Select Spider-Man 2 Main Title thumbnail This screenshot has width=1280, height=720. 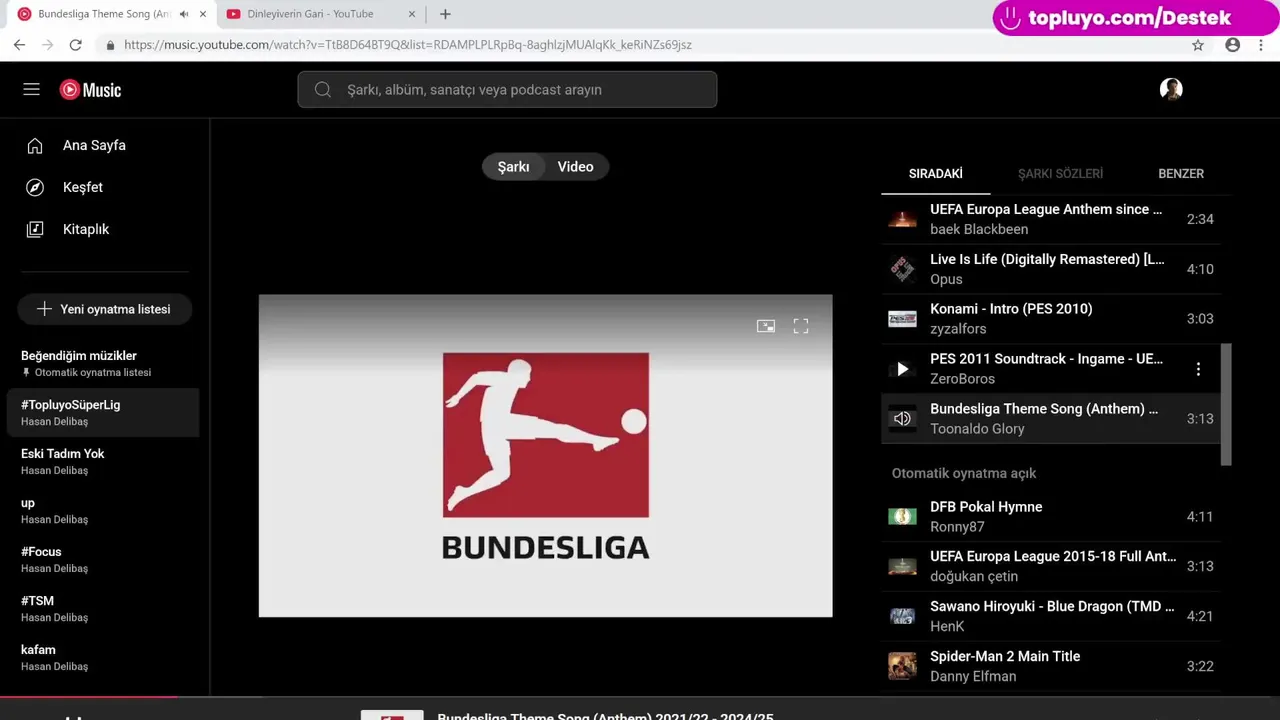click(902, 667)
